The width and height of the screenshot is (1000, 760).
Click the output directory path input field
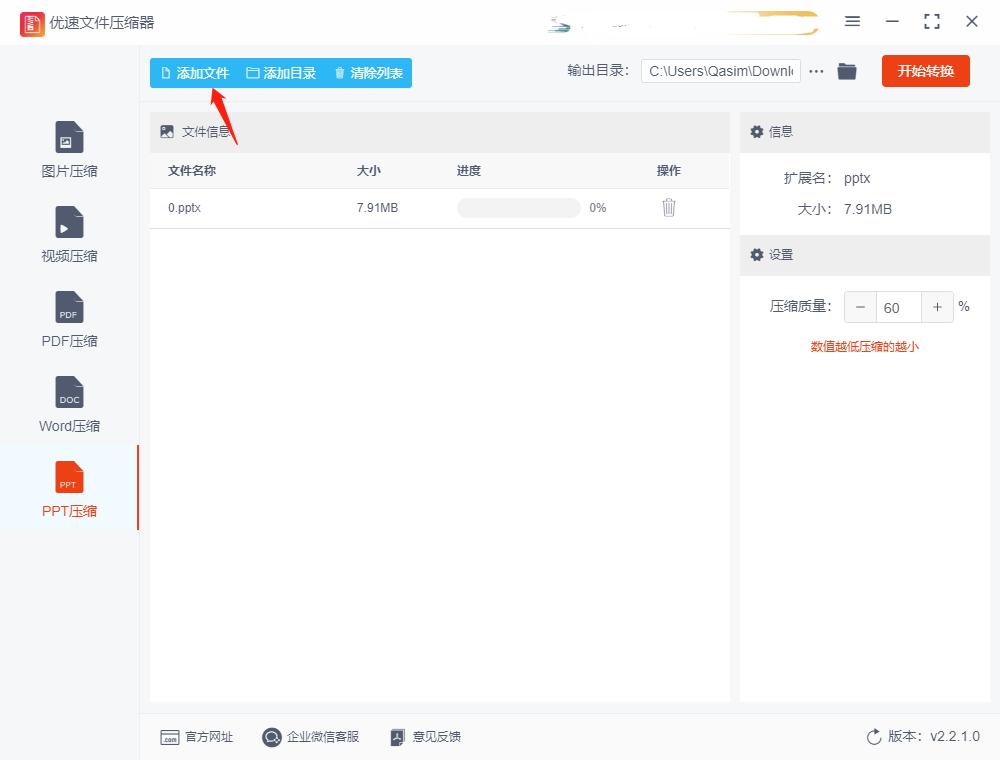[x=720, y=71]
